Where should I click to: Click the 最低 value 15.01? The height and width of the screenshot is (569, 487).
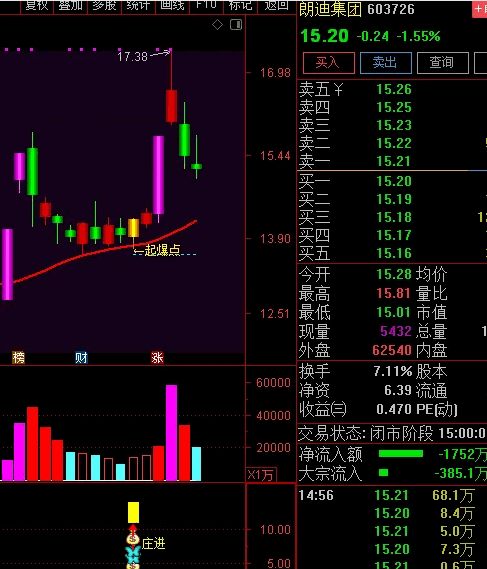click(394, 312)
